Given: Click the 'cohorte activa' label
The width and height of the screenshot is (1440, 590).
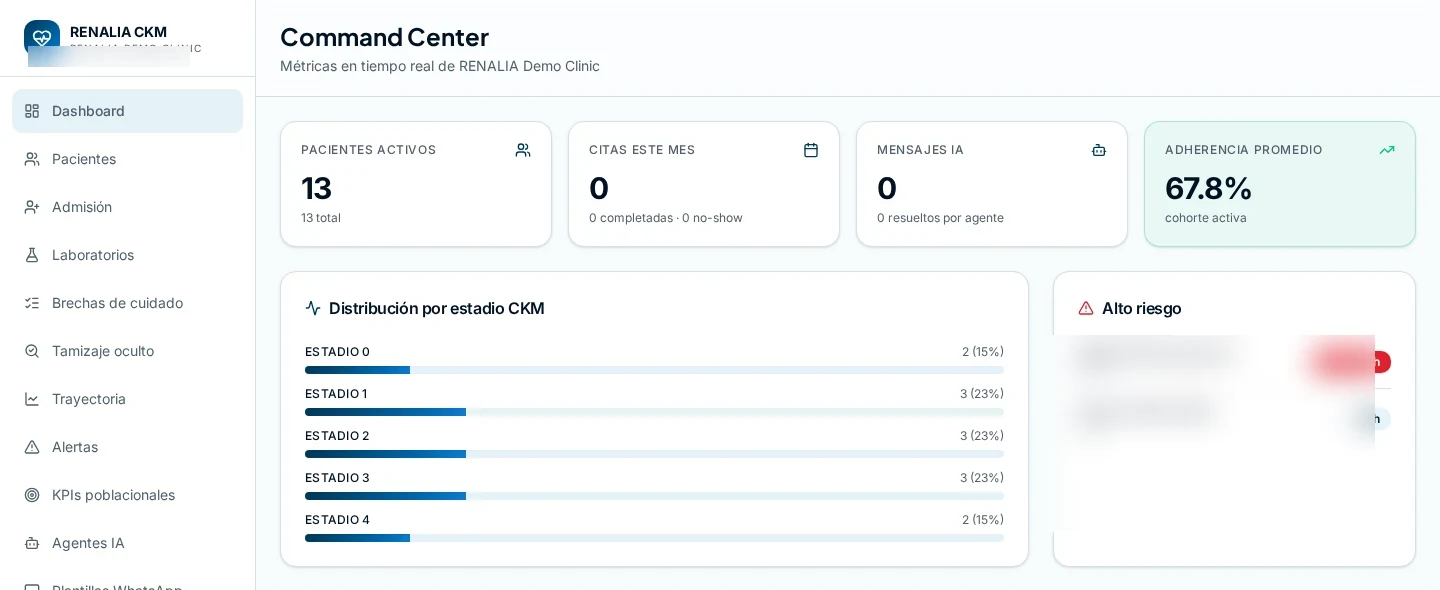Looking at the screenshot, I should pos(1206,218).
